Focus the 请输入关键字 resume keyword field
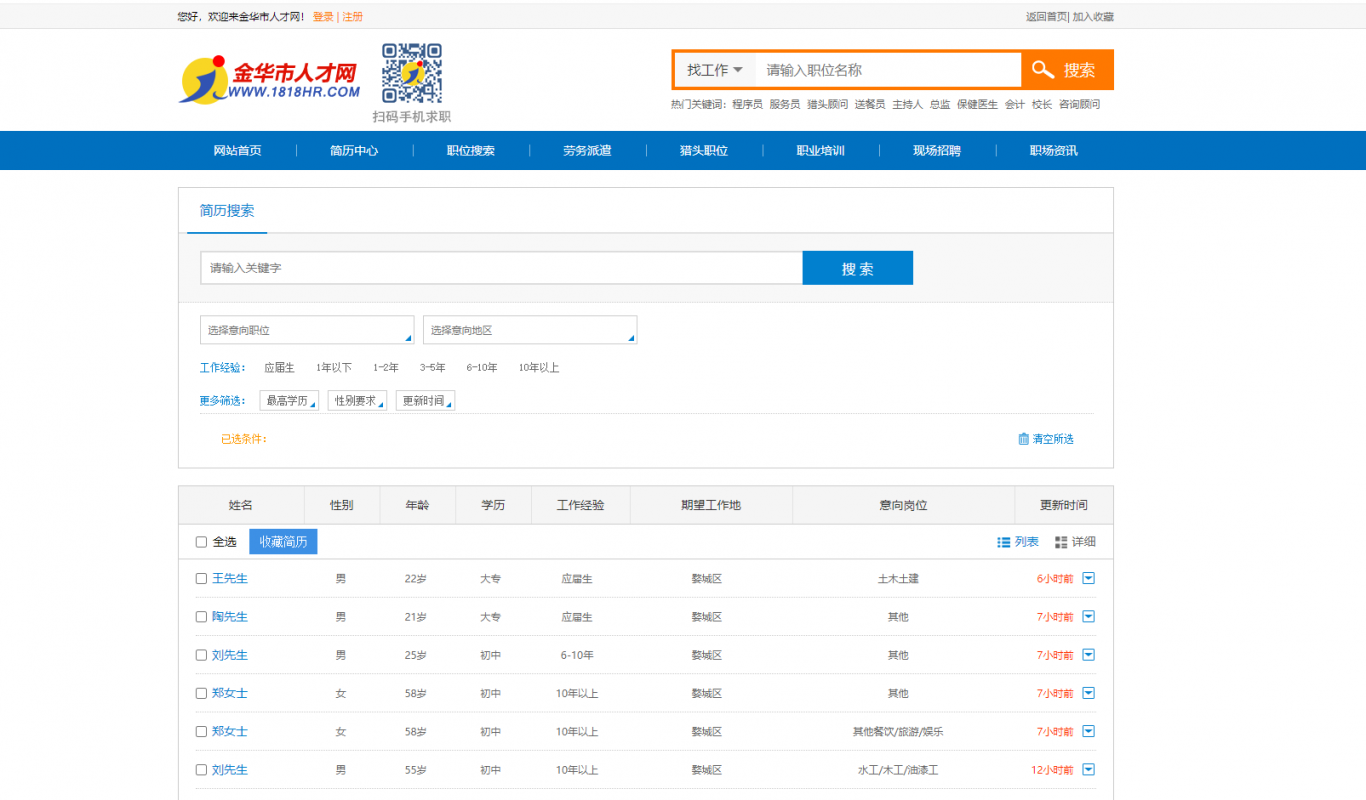The width and height of the screenshot is (1366, 800). pos(501,268)
